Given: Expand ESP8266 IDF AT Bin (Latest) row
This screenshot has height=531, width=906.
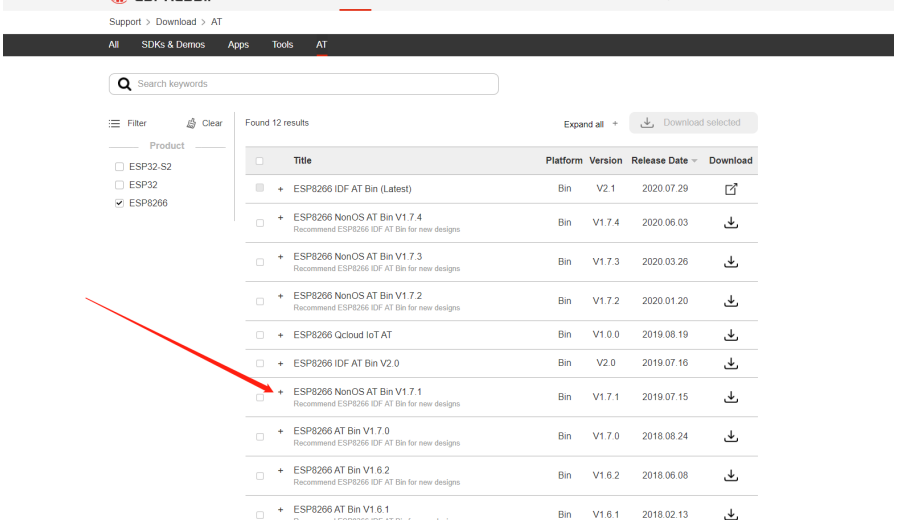Looking at the screenshot, I should (281, 190).
